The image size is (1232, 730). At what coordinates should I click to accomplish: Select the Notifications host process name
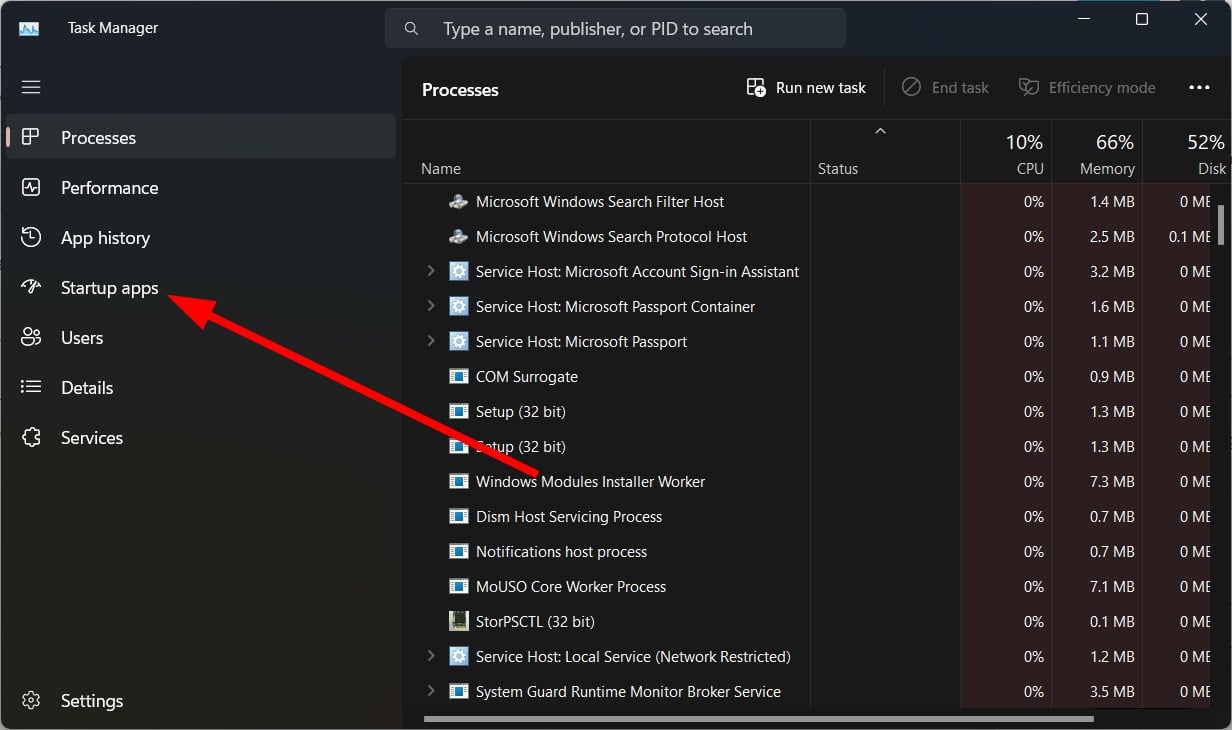[x=561, y=552]
